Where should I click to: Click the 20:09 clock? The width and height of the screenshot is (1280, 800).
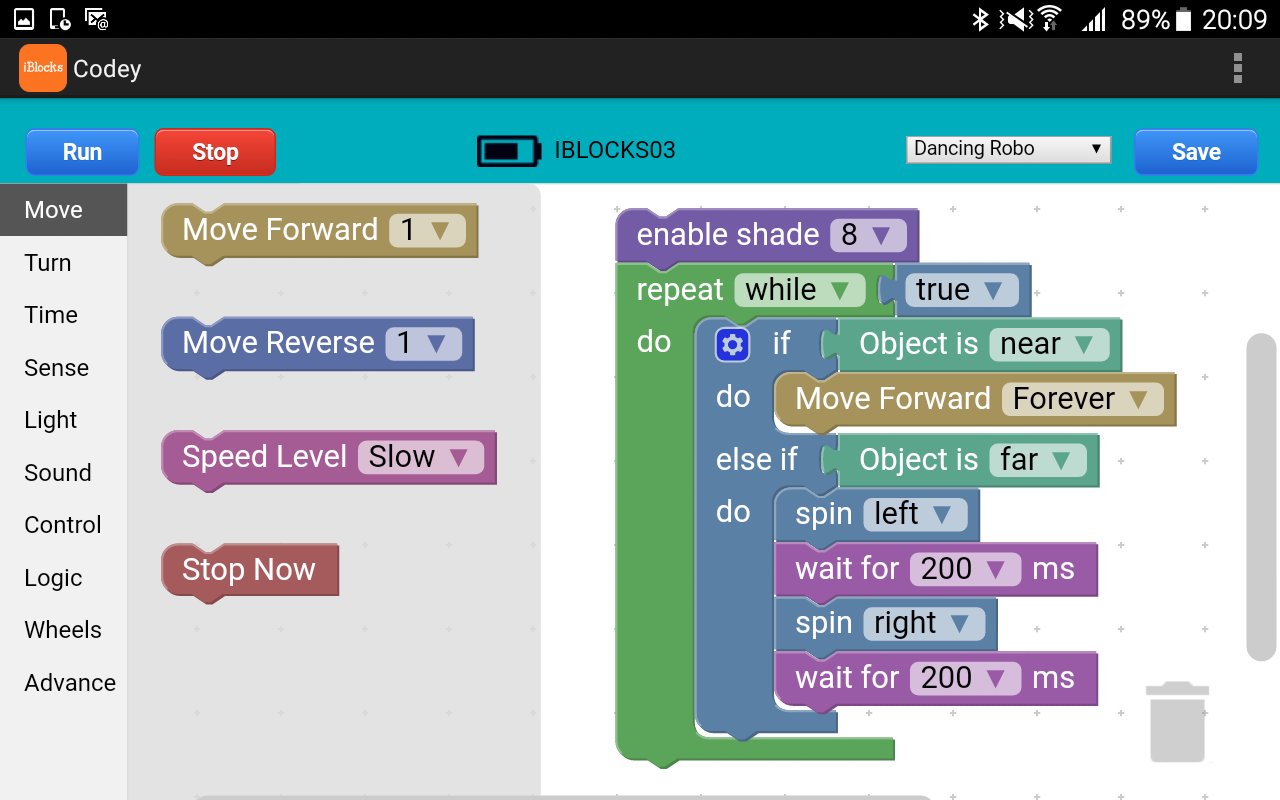[x=1235, y=19]
